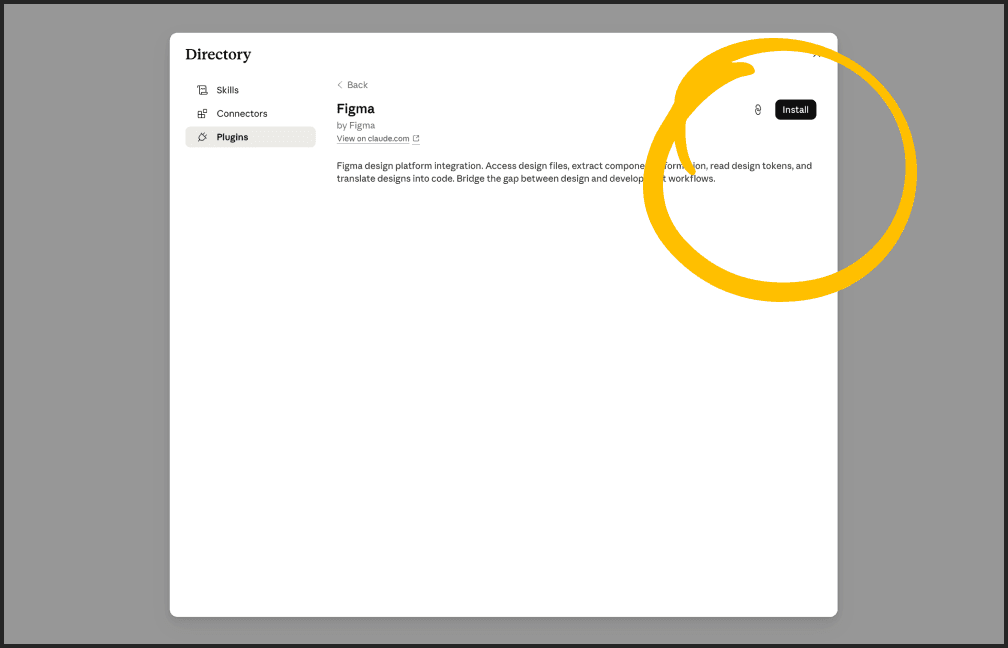Image resolution: width=1008 pixels, height=648 pixels.
Task: Click the Skills scroll icon
Action: (202, 90)
